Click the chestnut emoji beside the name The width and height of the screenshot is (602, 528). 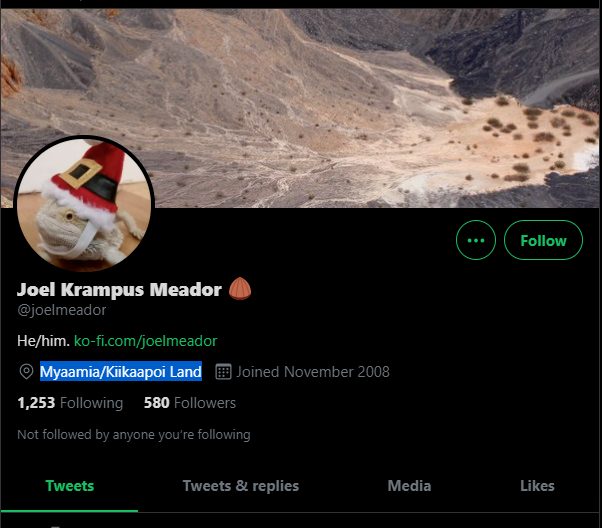(240, 288)
